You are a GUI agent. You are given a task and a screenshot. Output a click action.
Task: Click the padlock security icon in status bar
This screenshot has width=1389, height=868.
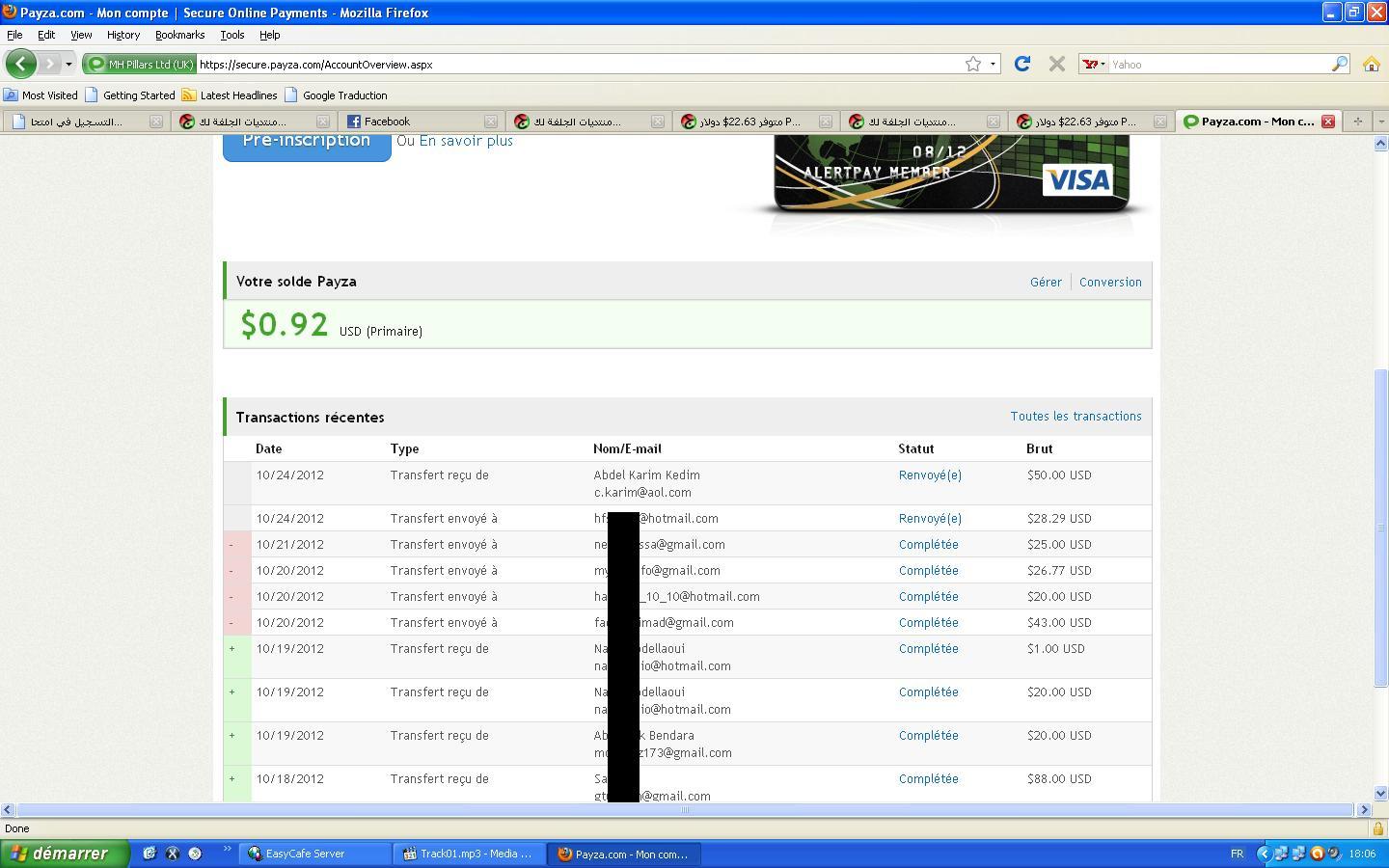click(x=1378, y=828)
